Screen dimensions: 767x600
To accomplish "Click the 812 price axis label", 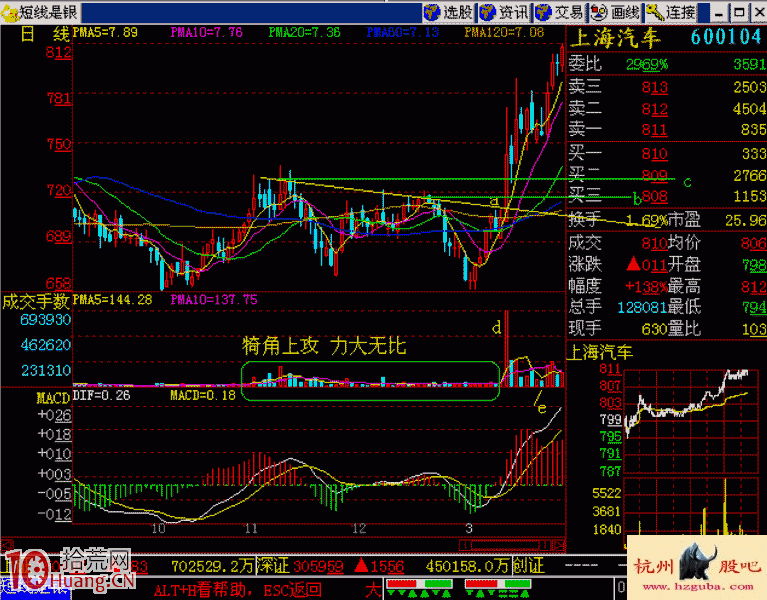I will click(x=58, y=52).
